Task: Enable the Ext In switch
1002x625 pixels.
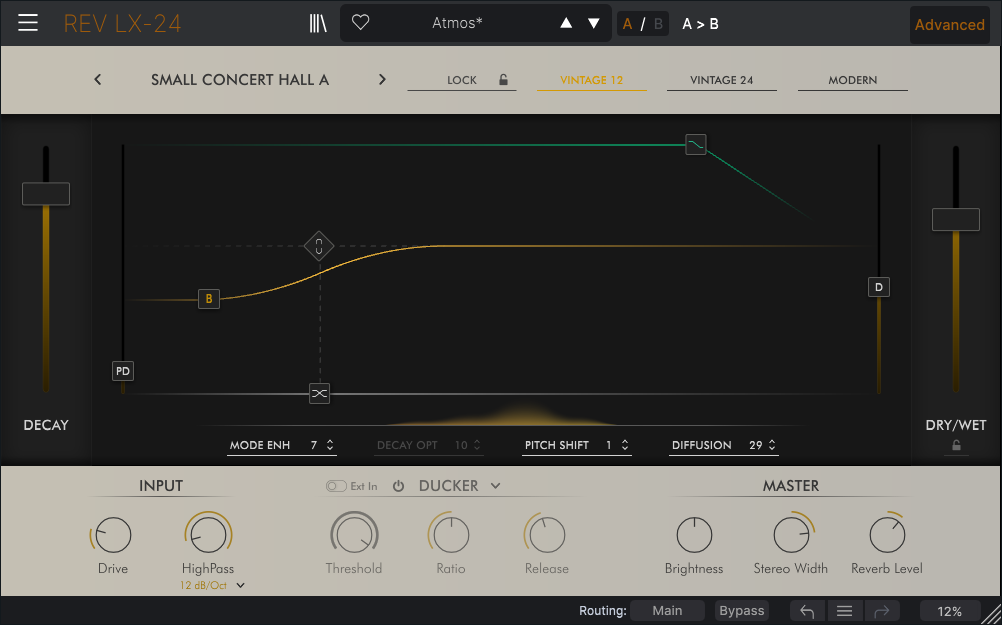Action: pos(336,486)
